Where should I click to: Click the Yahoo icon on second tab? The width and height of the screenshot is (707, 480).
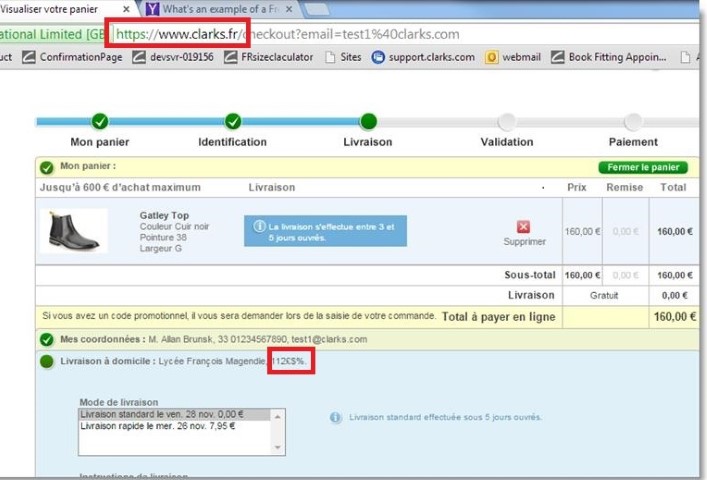152,9
